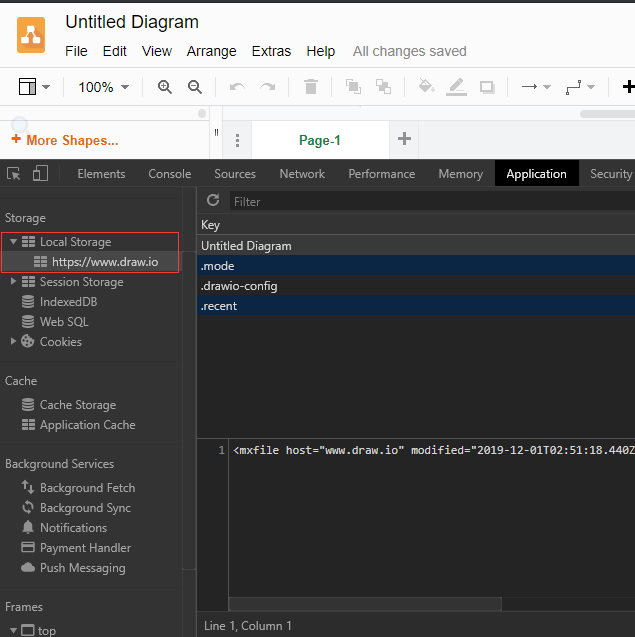Screen dimensions: 635x637
Task: Open the waypoints style dropdown
Action: 591,87
